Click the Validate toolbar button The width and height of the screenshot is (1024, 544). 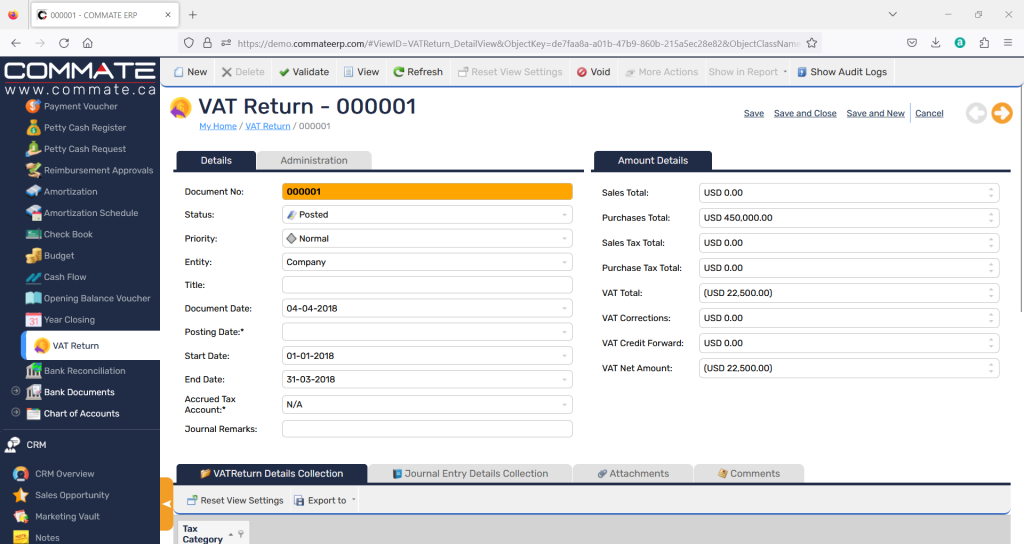coord(304,72)
